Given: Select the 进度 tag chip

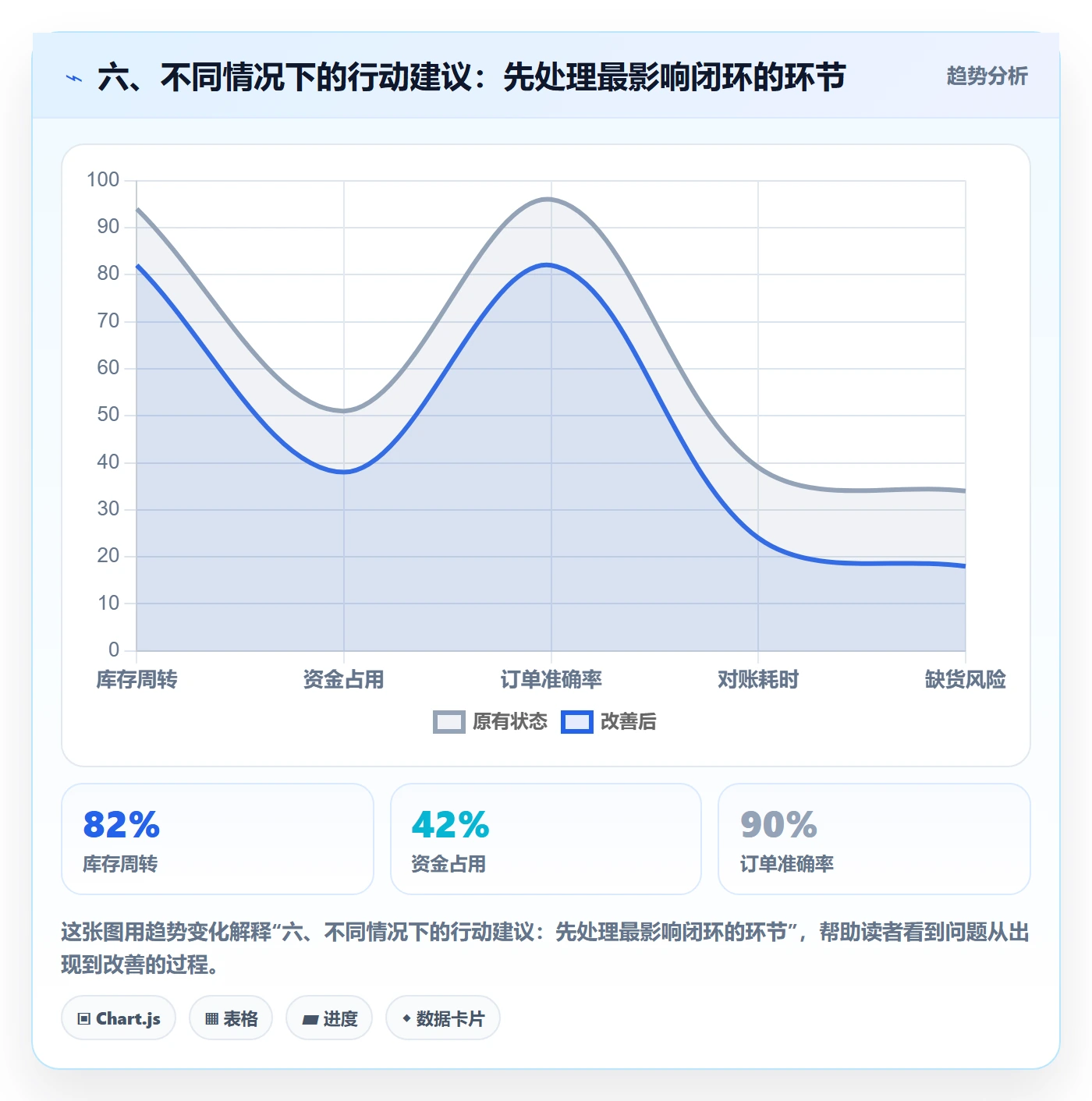Looking at the screenshot, I should tap(329, 1018).
